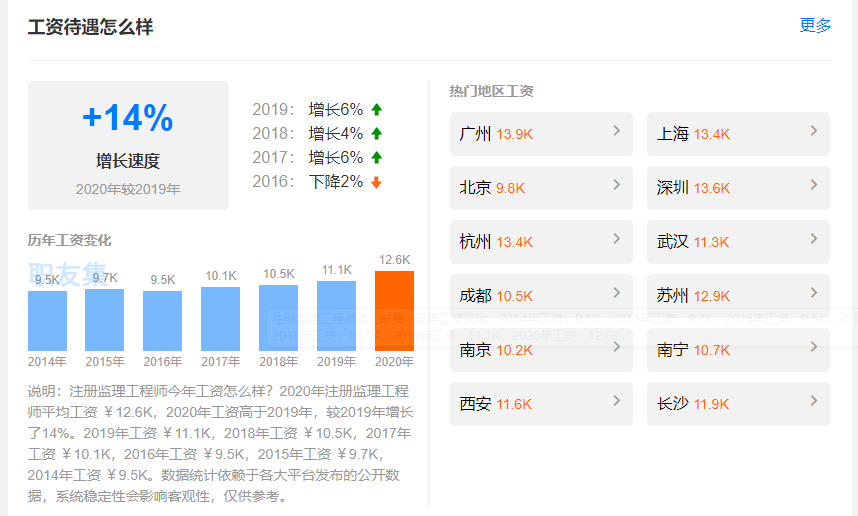Open the 广州 13.9K salary entry
This screenshot has height=516, width=858.
(x=540, y=134)
